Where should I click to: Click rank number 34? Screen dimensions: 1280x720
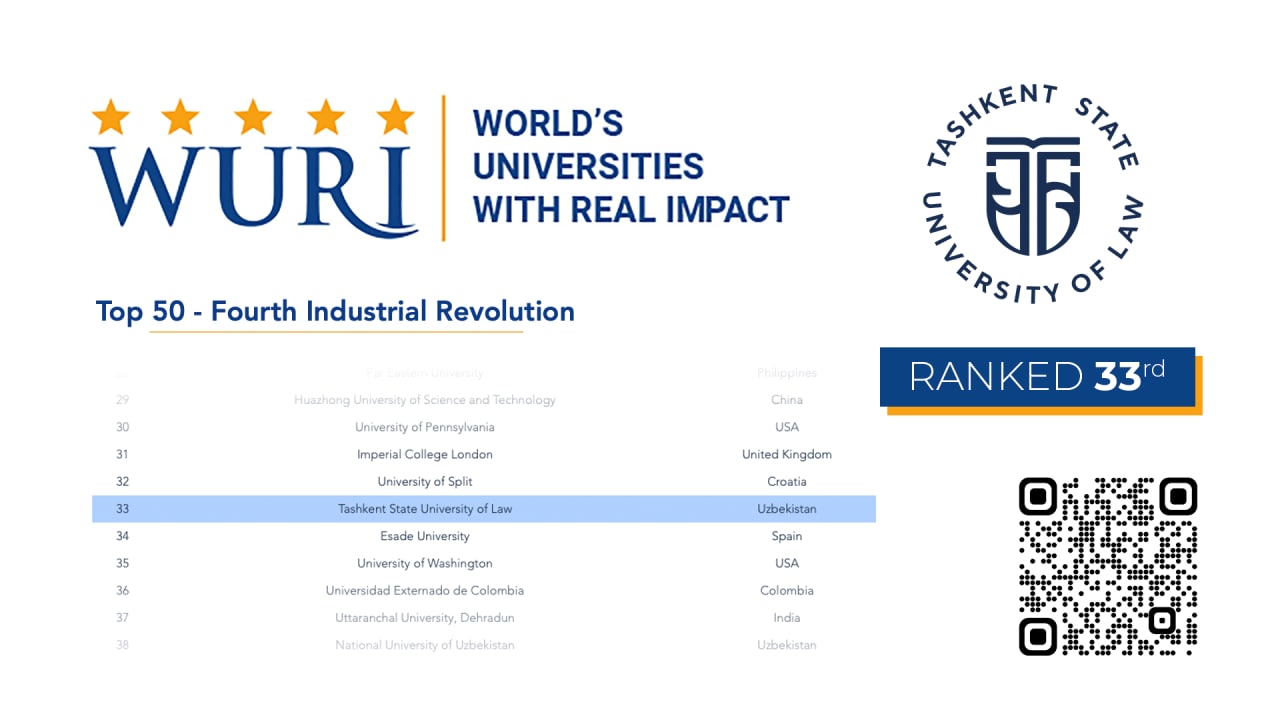tap(122, 536)
